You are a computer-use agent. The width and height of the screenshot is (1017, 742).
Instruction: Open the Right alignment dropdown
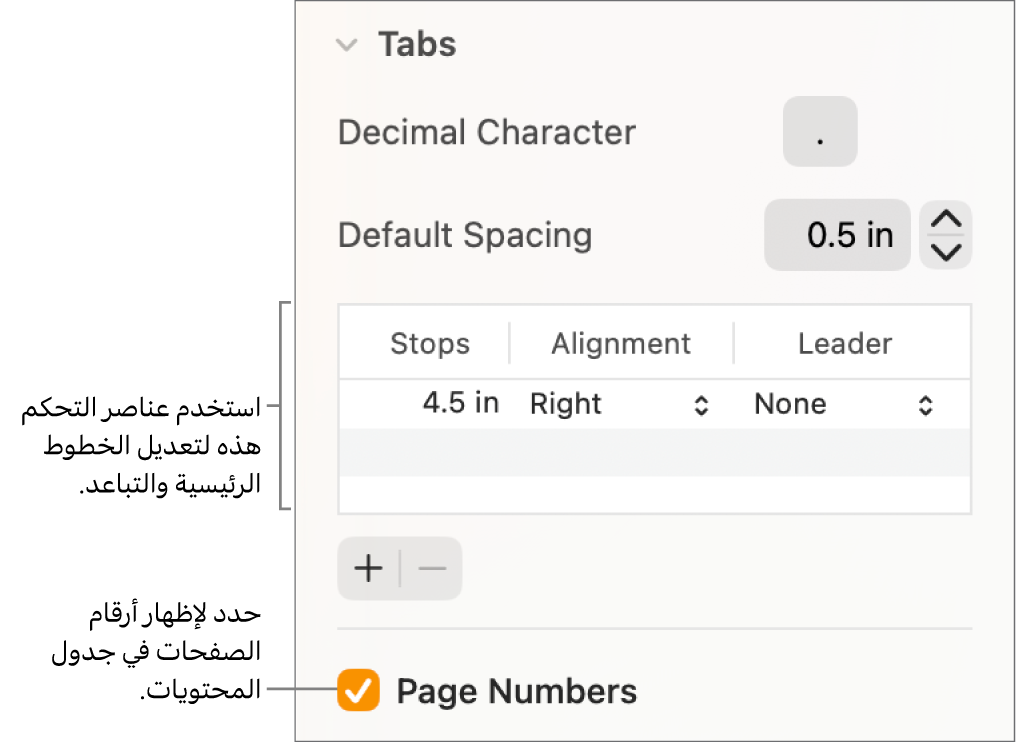pos(620,405)
